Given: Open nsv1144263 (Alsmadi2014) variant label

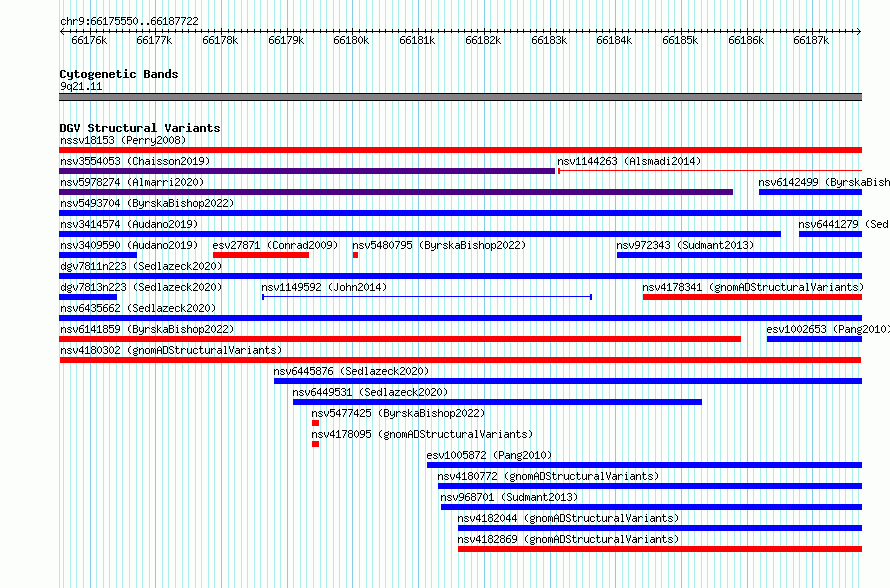Looking at the screenshot, I should pos(629,161).
